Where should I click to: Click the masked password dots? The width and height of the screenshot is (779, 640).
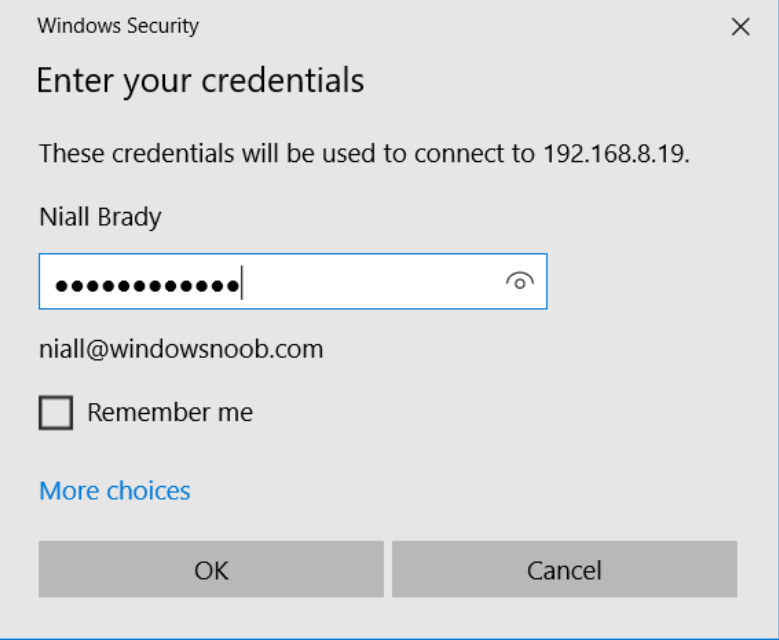[148, 286]
